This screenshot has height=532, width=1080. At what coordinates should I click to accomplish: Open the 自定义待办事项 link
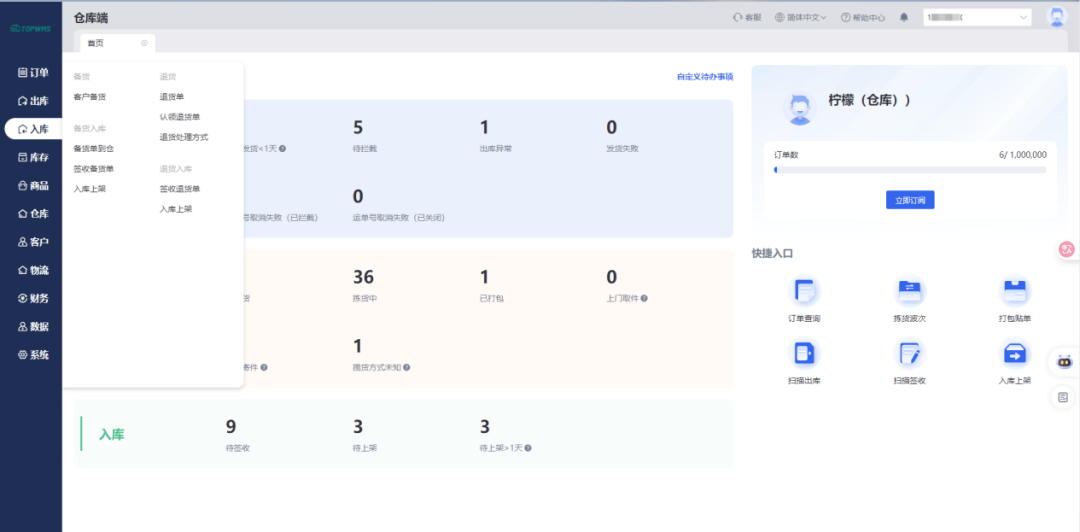point(704,77)
